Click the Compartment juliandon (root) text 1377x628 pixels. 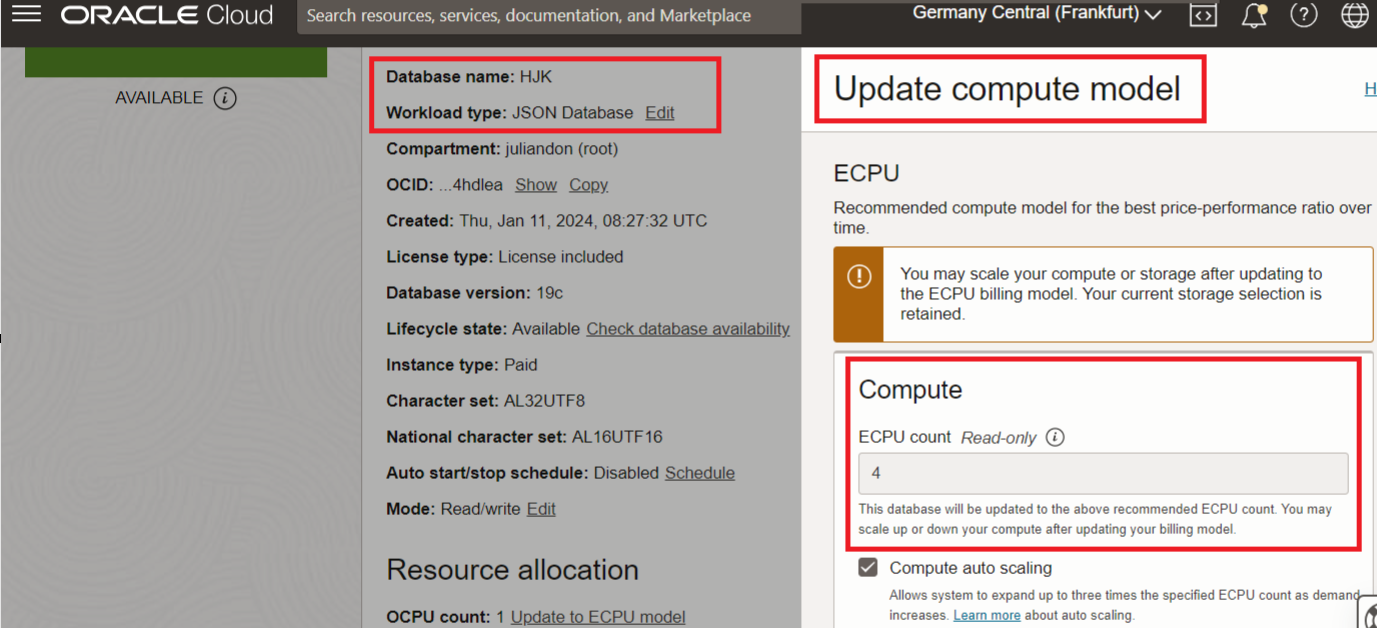(x=502, y=149)
